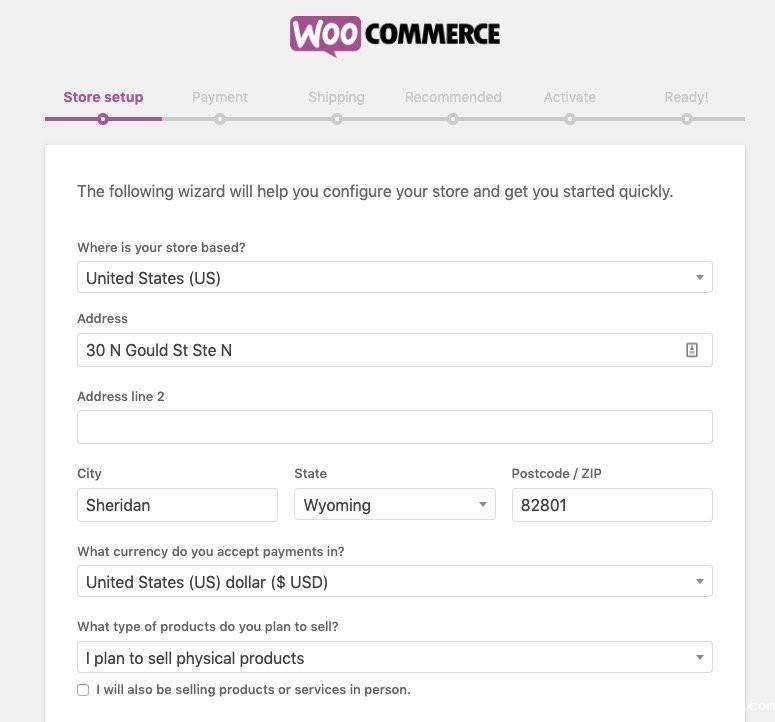
Task: Expand the product type dropdown
Action: coord(394,658)
